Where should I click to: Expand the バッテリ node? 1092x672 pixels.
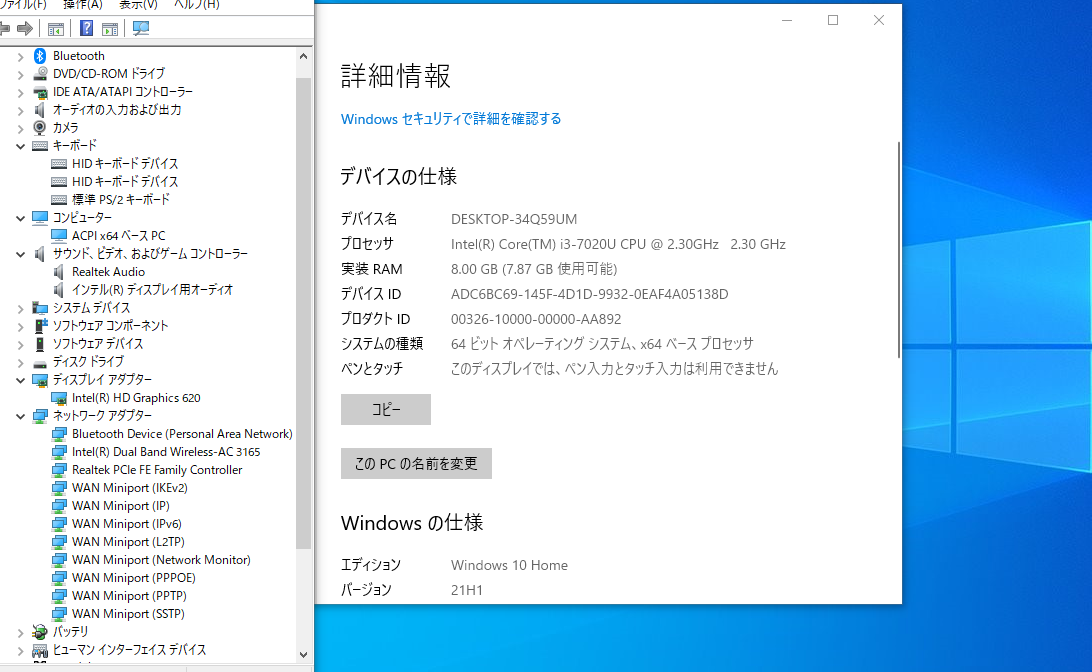pos(20,632)
